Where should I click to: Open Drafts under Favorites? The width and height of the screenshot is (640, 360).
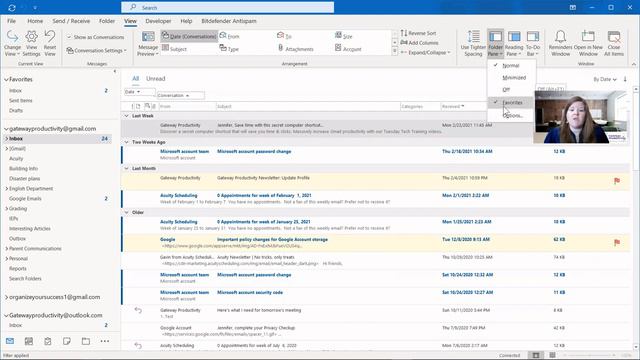coord(16,111)
